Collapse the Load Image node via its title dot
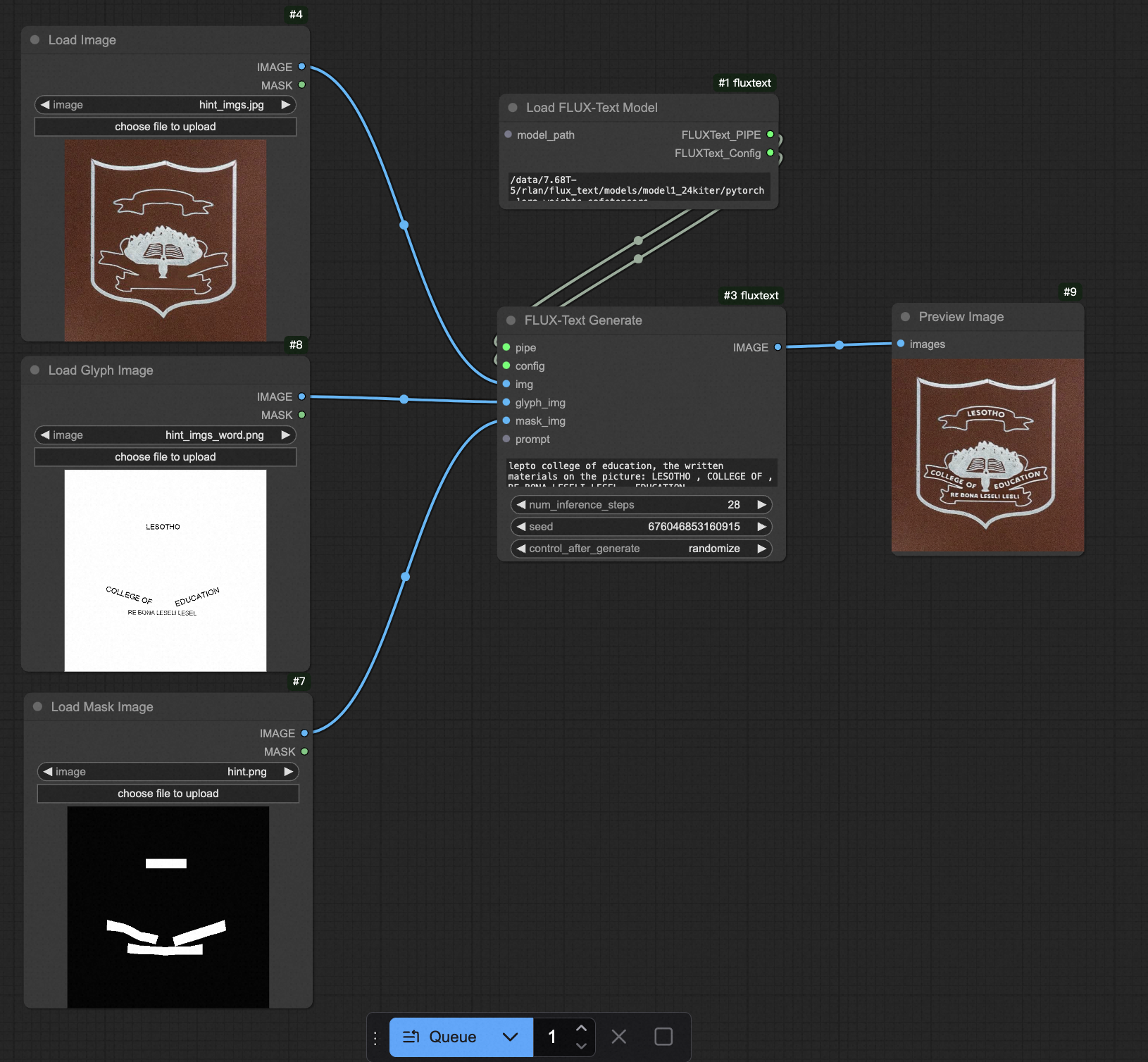The height and width of the screenshot is (1062, 1148). tap(34, 40)
